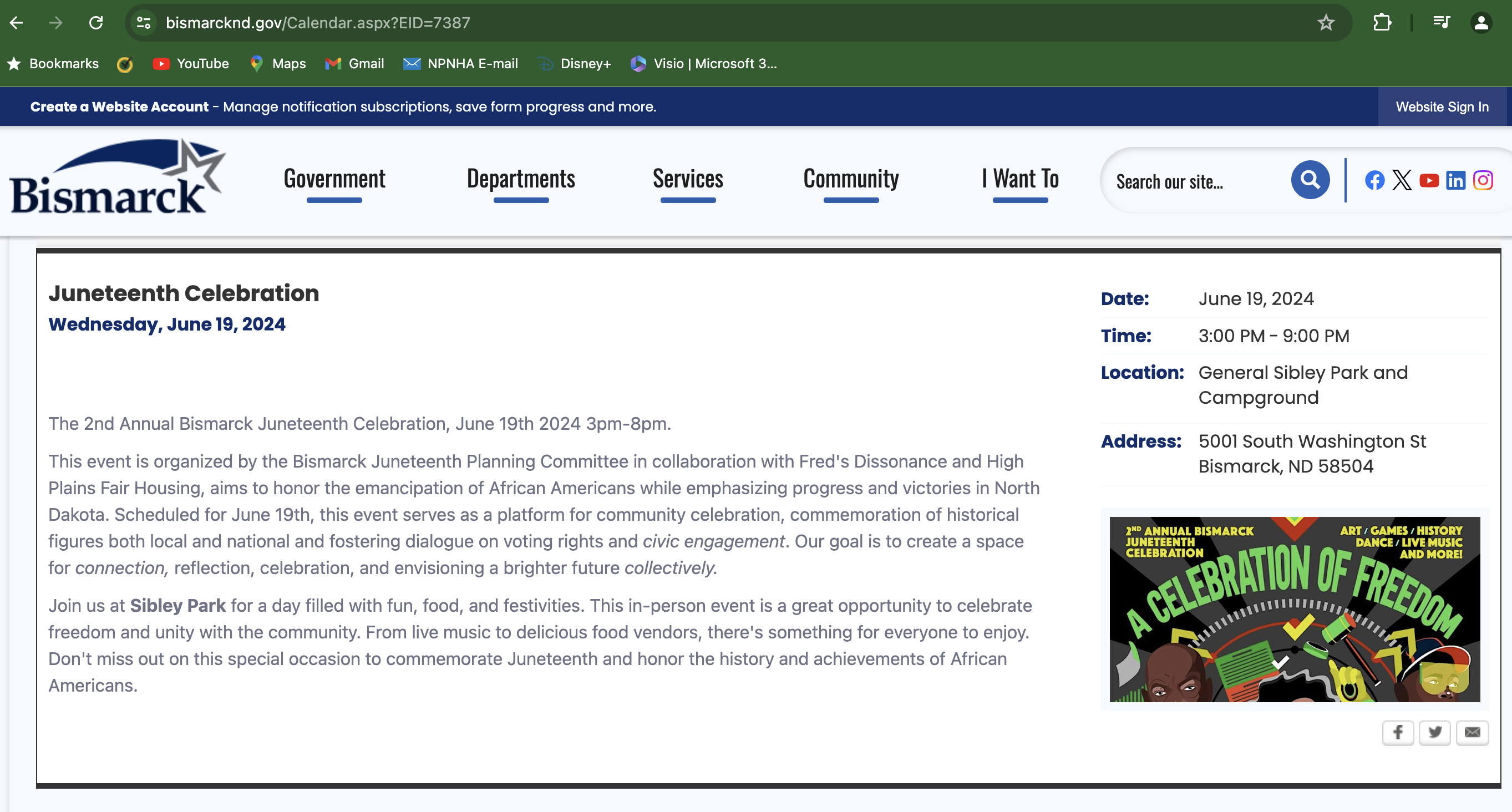Image resolution: width=1512 pixels, height=812 pixels.
Task: Click Website Sign In button
Action: pos(1442,107)
